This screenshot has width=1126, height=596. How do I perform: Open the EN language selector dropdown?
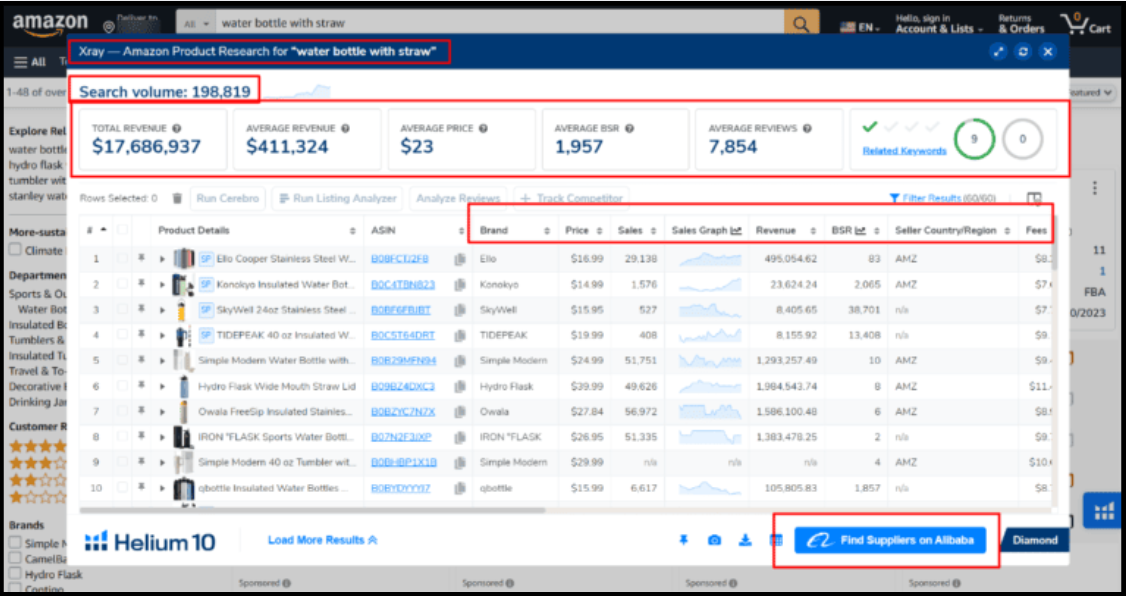(860, 27)
